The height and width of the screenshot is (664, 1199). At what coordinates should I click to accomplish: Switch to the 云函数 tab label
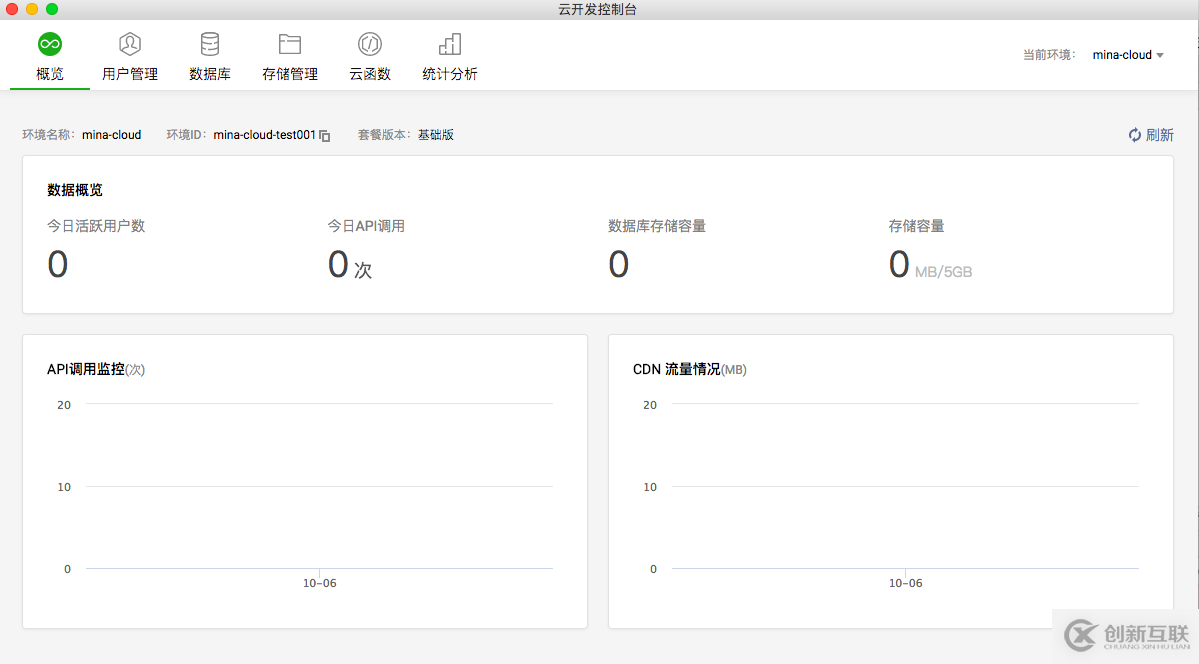click(x=370, y=74)
